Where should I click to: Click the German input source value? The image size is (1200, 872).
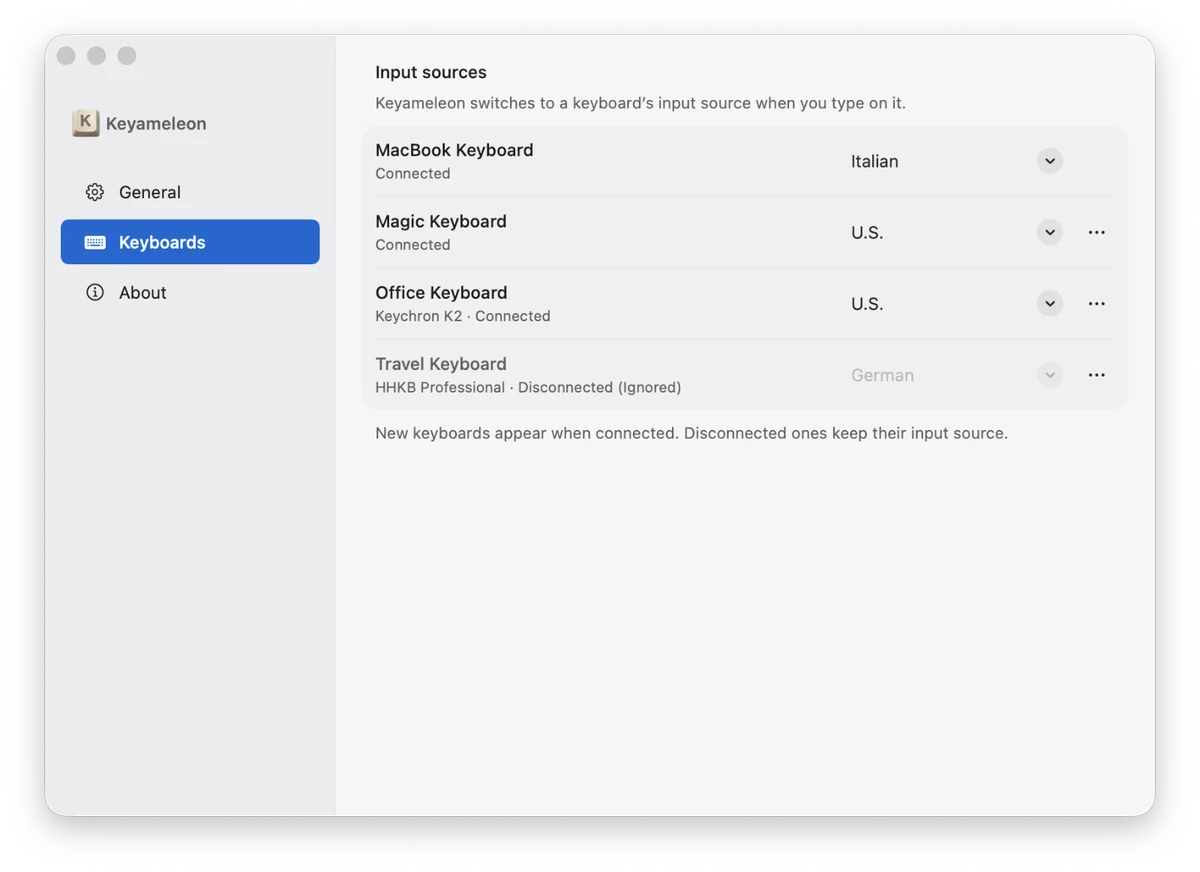tap(882, 375)
